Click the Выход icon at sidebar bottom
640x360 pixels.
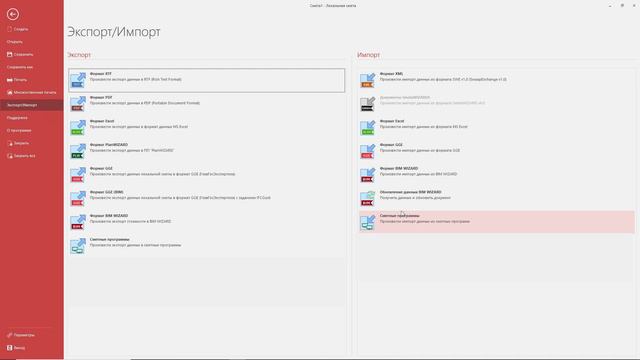pos(9,348)
